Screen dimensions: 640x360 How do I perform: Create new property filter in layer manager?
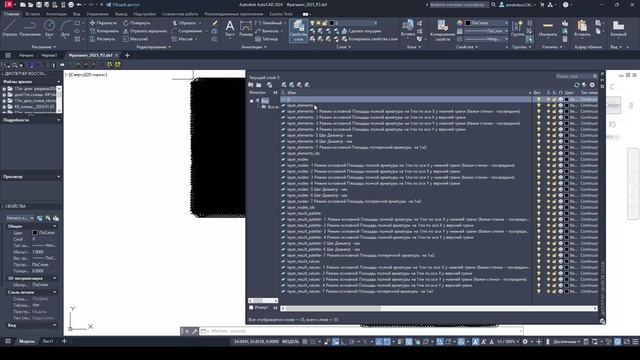click(x=251, y=85)
